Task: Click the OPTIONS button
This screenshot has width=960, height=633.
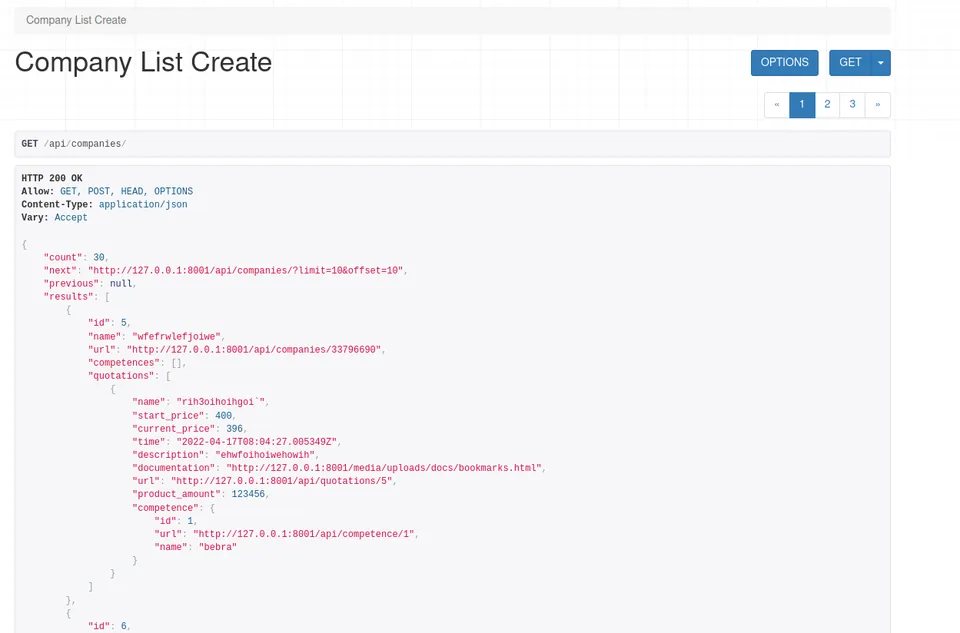Action: pos(784,63)
